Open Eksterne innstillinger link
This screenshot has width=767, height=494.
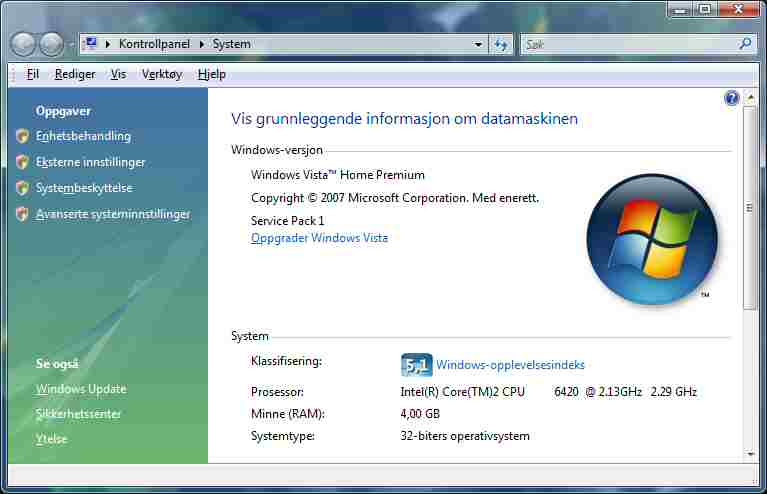[x=90, y=162]
